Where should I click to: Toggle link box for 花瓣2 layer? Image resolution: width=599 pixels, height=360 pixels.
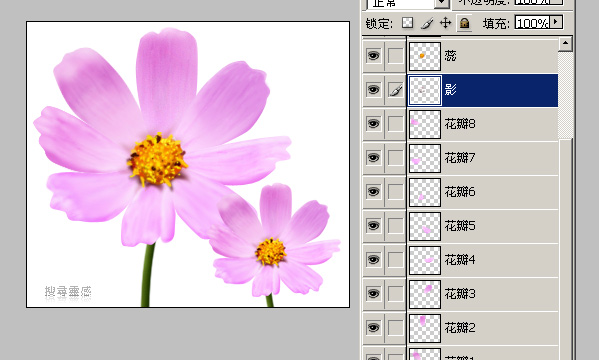(395, 328)
